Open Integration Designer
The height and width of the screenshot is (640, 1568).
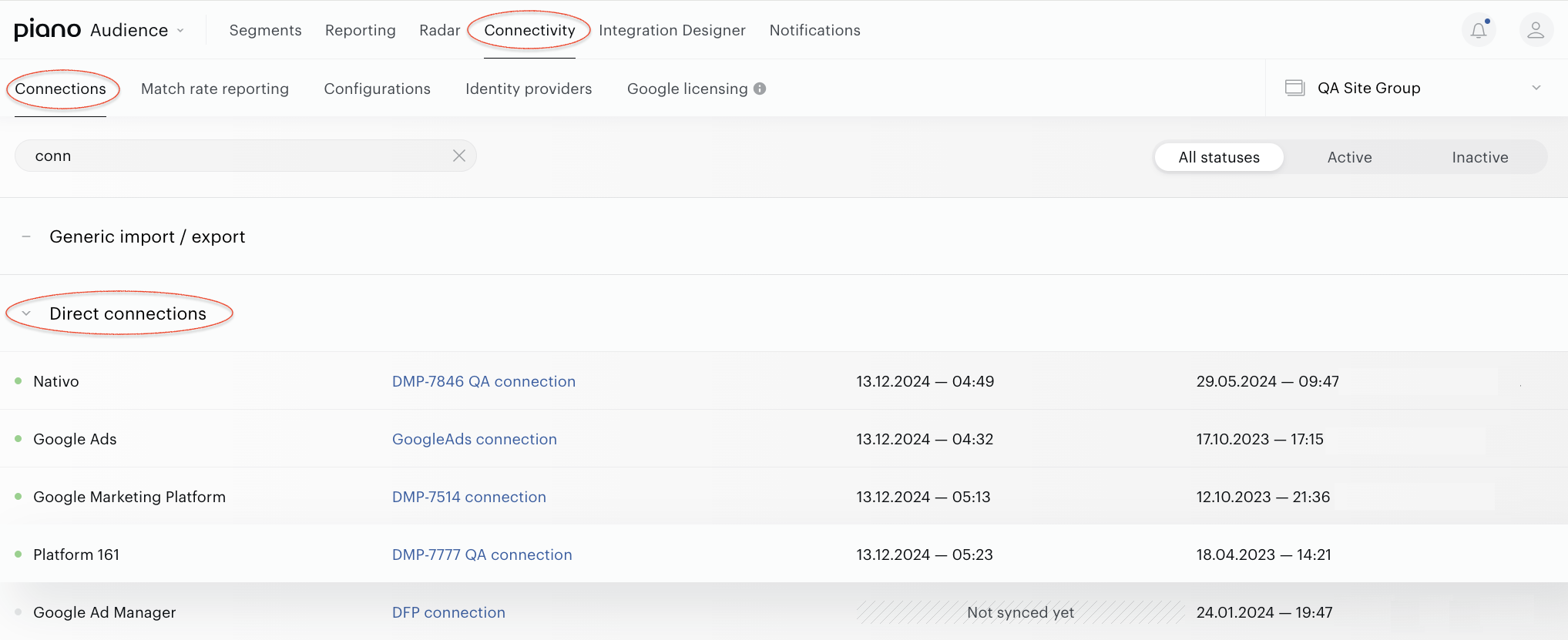[672, 30]
